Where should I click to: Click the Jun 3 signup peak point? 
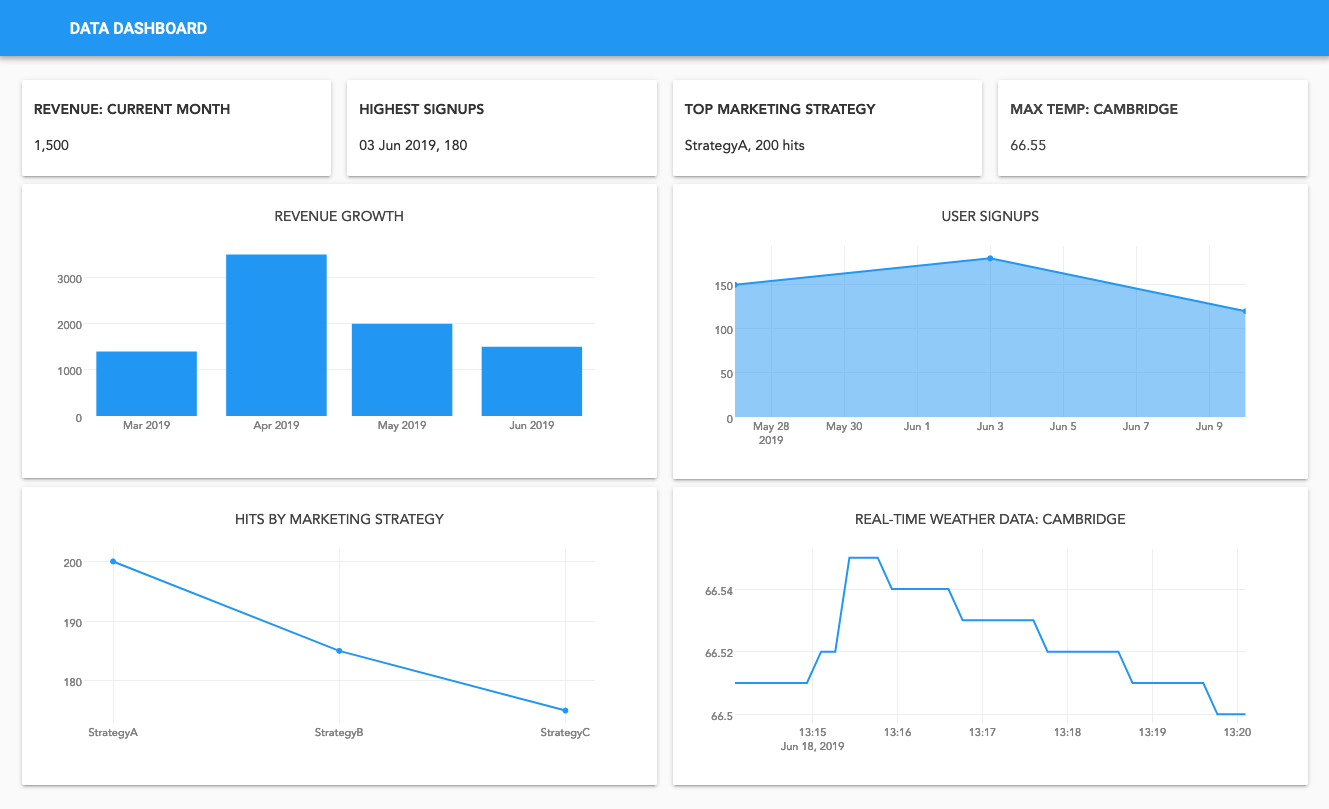[990, 258]
